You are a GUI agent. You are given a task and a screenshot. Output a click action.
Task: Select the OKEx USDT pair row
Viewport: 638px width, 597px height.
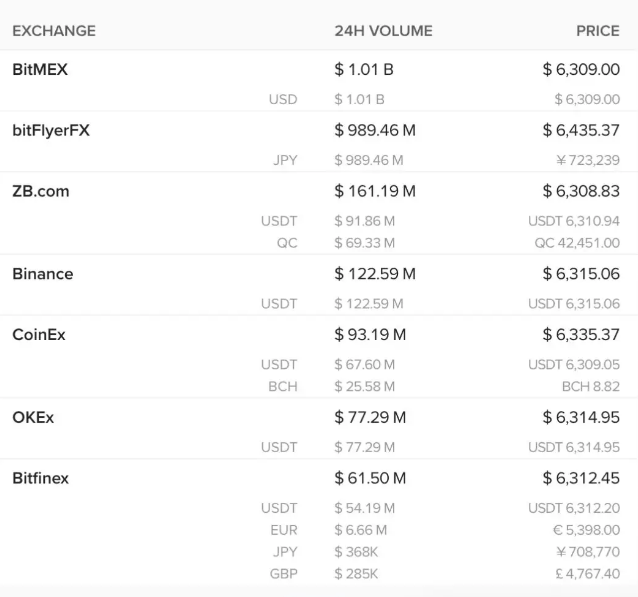pyautogui.click(x=319, y=447)
